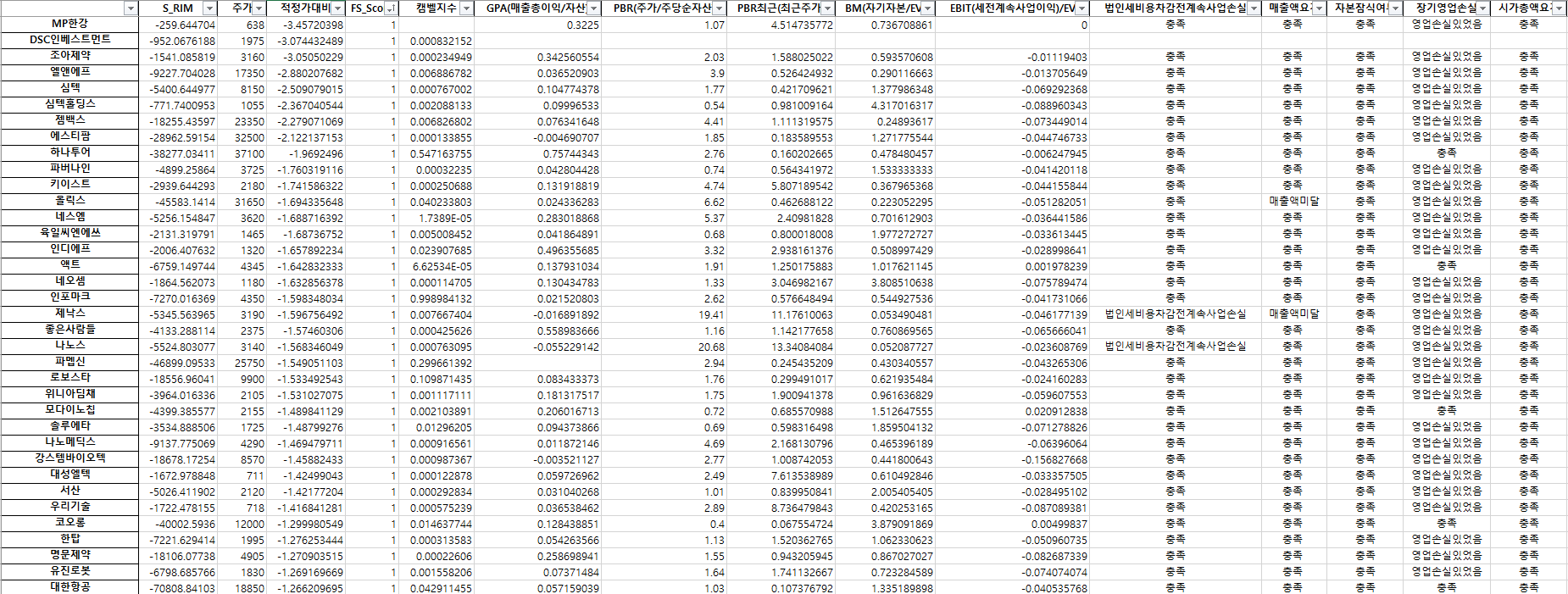Open the 법인세비용차감전계속사업손실 header filter dropdown
This screenshot has height=594, width=1568.
click(x=1254, y=8)
